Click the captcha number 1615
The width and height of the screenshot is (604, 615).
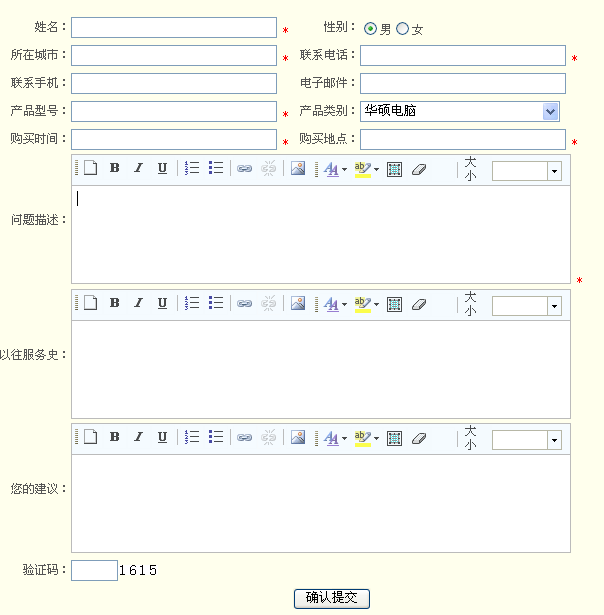click(x=138, y=570)
